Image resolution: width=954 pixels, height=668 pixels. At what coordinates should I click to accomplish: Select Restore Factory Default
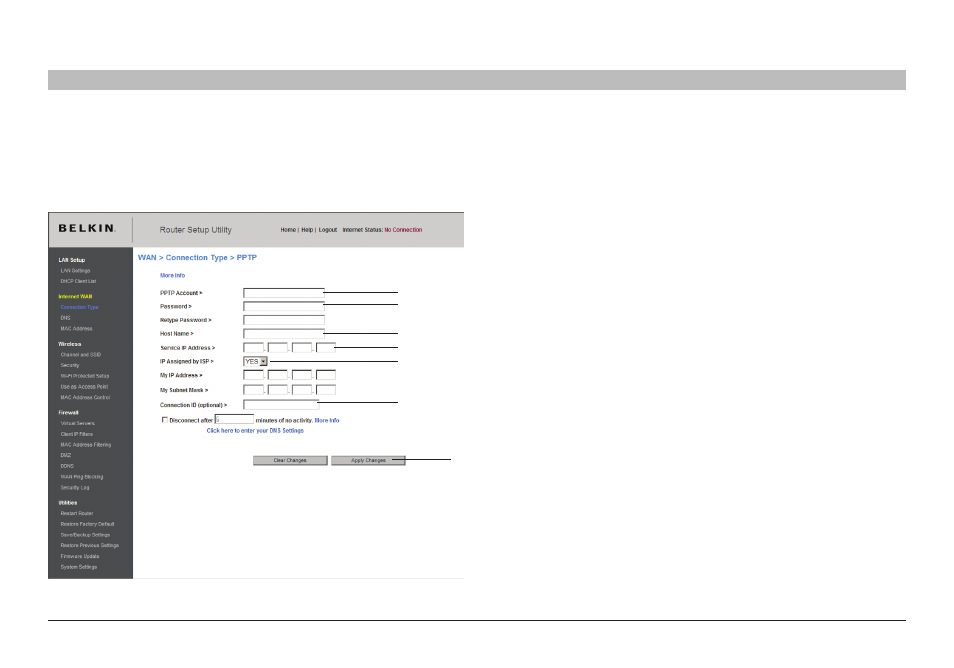88,524
